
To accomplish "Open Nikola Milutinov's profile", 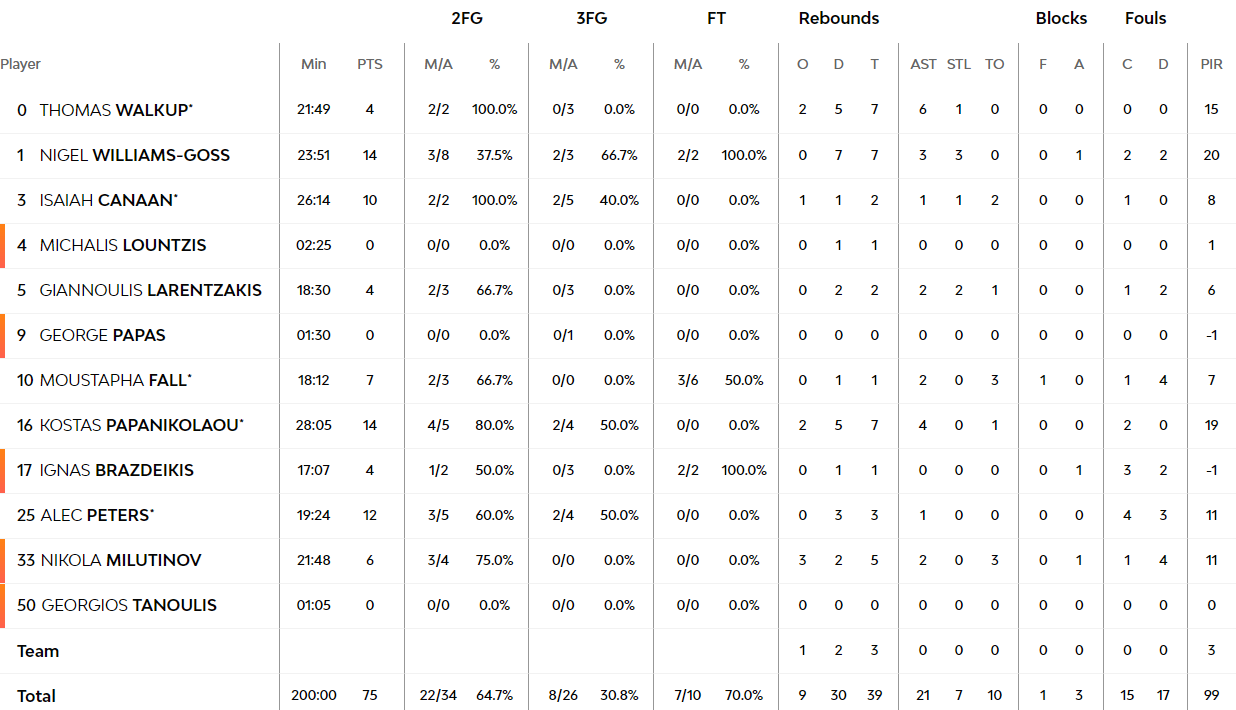I will click(121, 560).
